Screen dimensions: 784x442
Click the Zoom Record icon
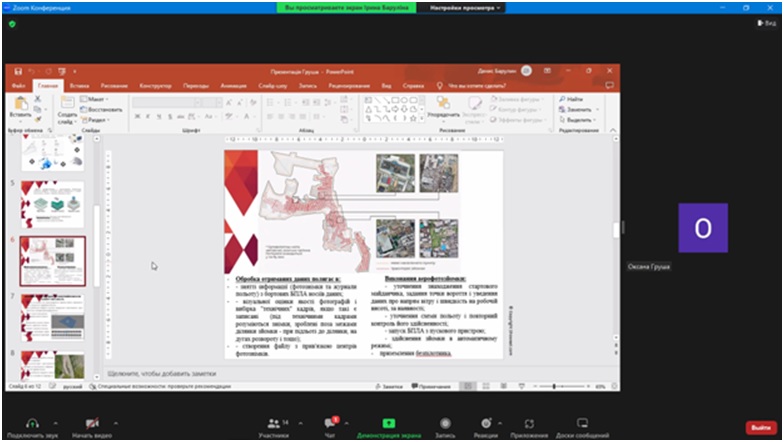pyautogui.click(x=445, y=424)
